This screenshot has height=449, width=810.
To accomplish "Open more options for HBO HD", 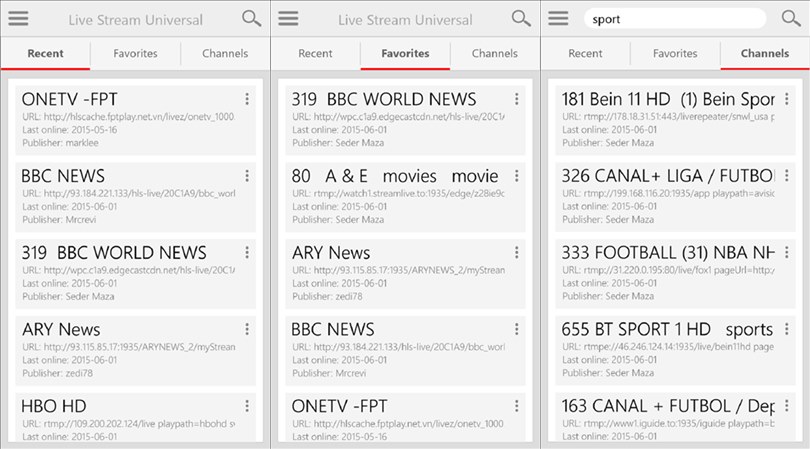I will pyautogui.click(x=247, y=406).
